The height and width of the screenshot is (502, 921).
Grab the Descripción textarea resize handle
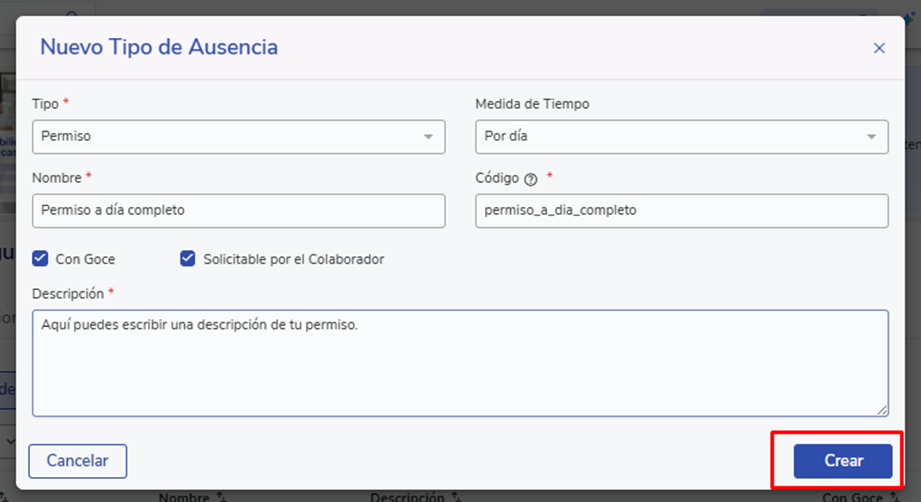[x=882, y=410]
